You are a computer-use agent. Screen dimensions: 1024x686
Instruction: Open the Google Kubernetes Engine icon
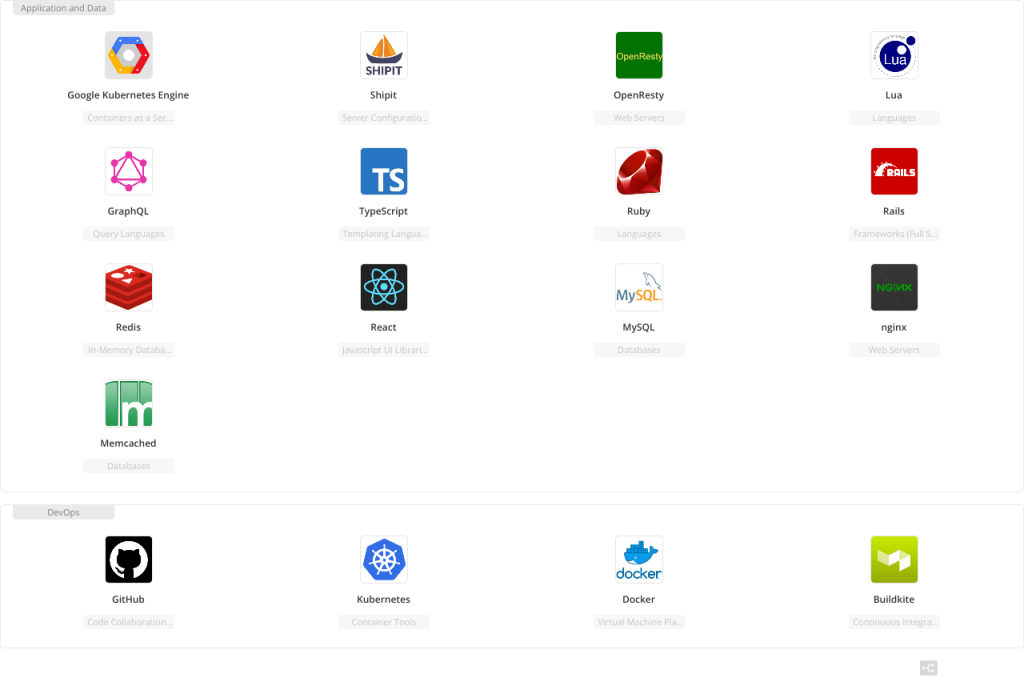[129, 56]
